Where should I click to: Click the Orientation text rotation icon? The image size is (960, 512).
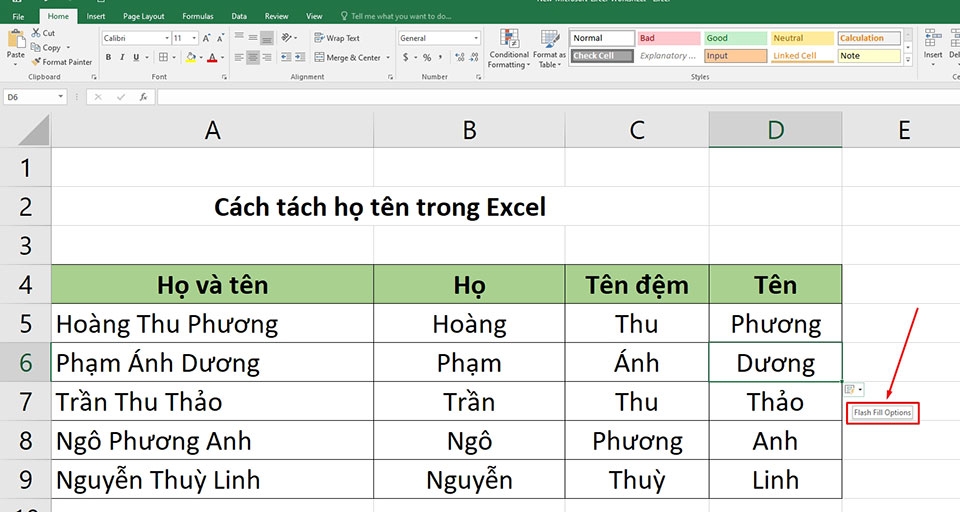tap(286, 37)
